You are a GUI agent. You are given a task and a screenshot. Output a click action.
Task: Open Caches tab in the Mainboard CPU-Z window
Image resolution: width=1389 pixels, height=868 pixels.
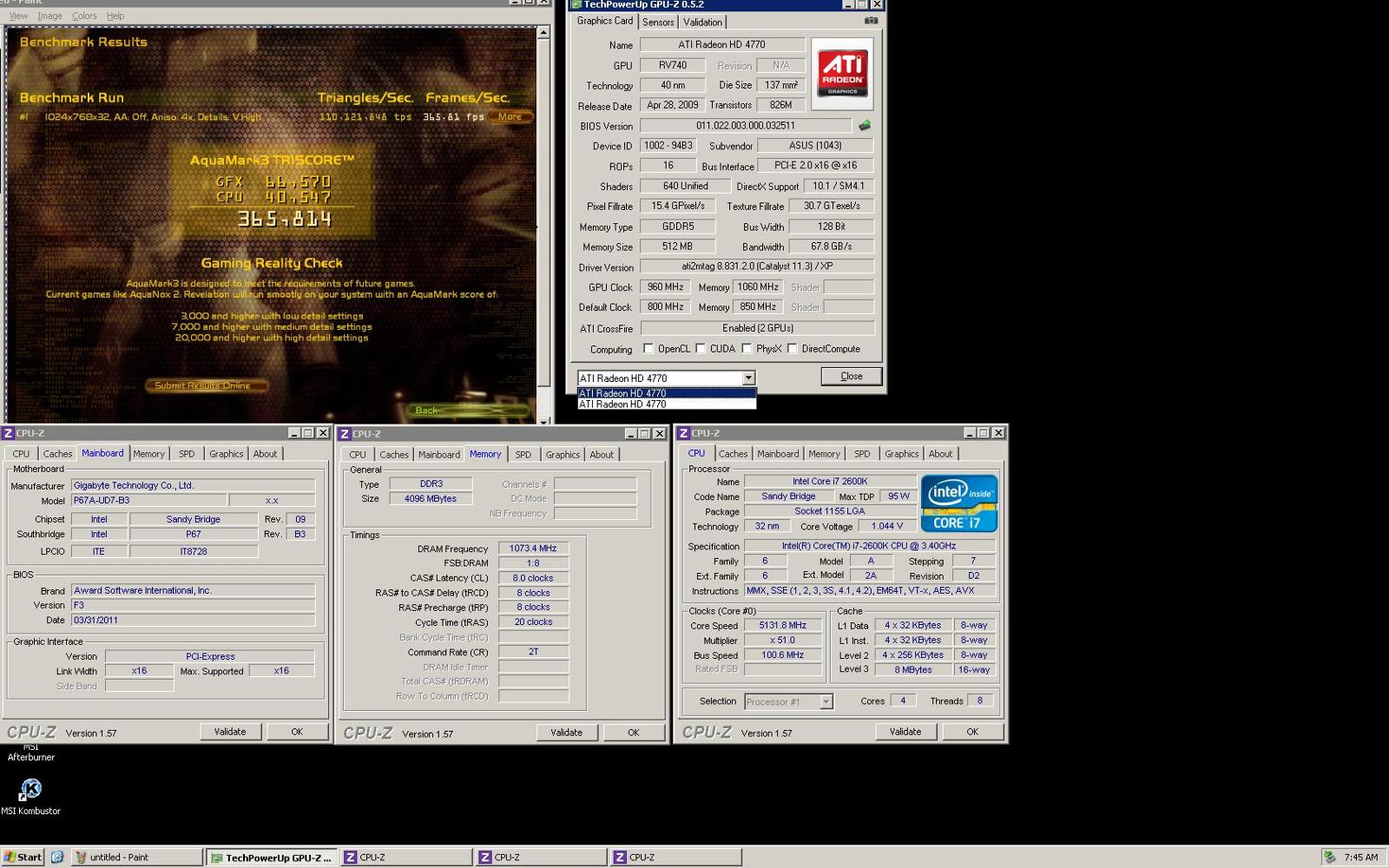57,454
